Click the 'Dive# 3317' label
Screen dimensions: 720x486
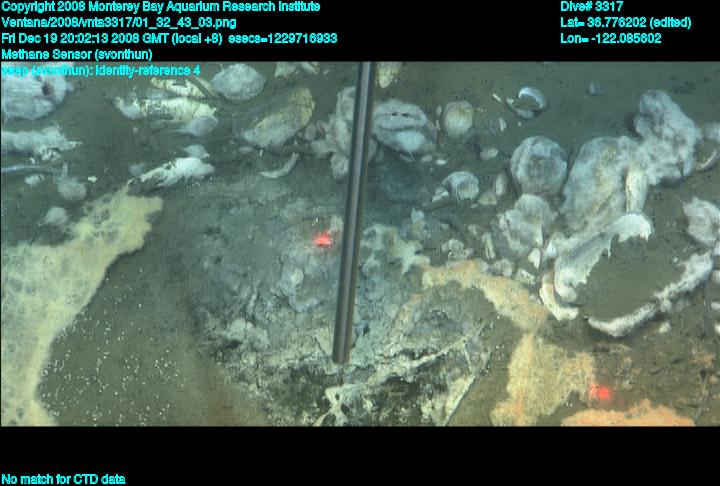coord(591,6)
